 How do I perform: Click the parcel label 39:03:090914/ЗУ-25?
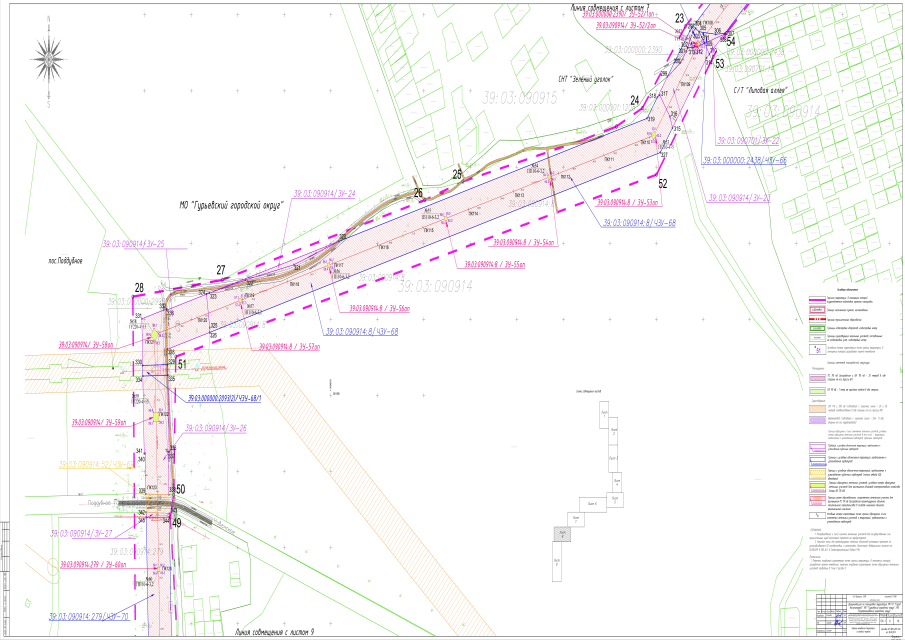click(x=133, y=244)
